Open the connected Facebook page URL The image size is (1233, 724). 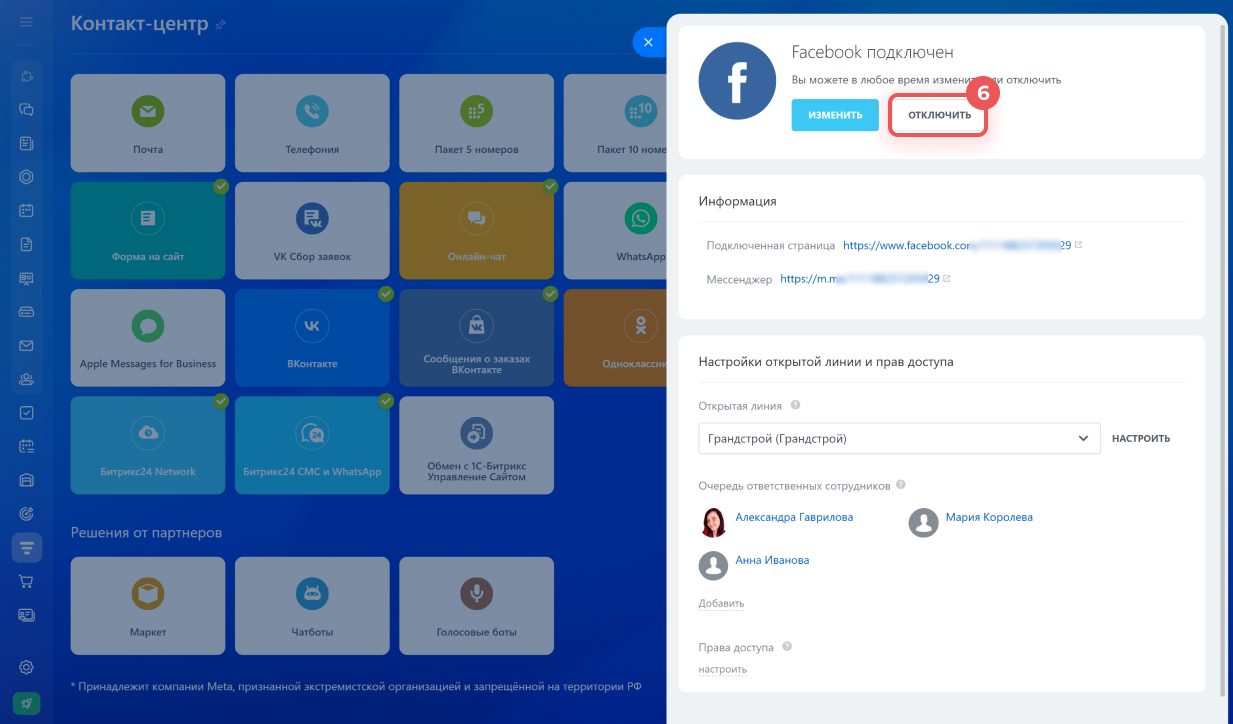957,245
